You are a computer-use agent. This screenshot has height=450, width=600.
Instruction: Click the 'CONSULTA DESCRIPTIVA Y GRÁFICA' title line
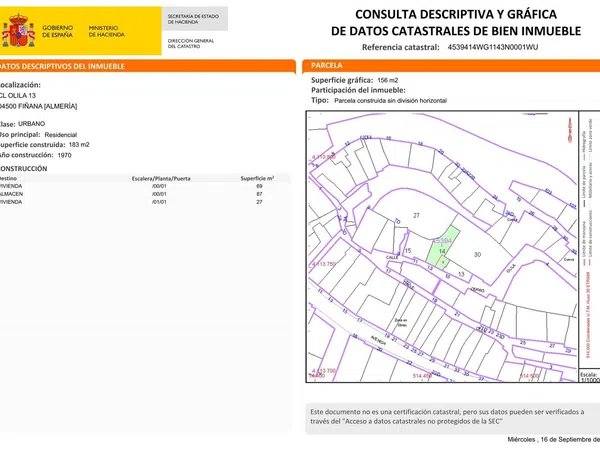click(x=456, y=14)
